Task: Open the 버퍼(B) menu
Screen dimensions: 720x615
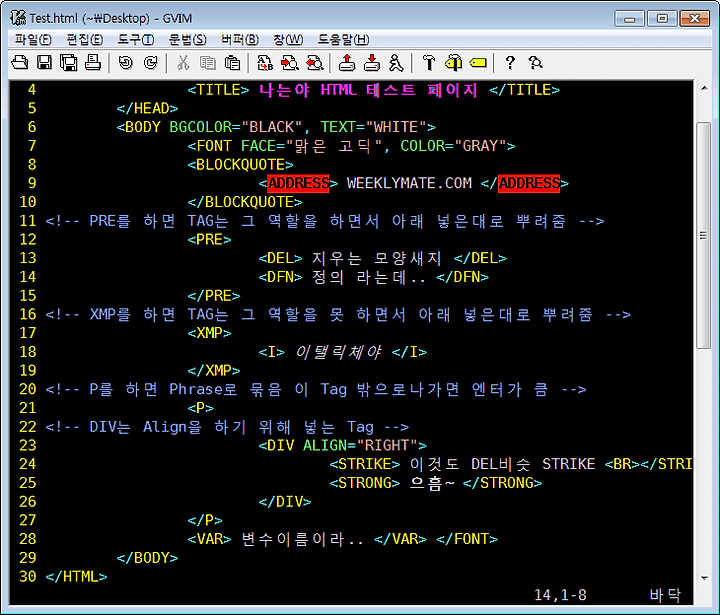Action: (x=240, y=39)
